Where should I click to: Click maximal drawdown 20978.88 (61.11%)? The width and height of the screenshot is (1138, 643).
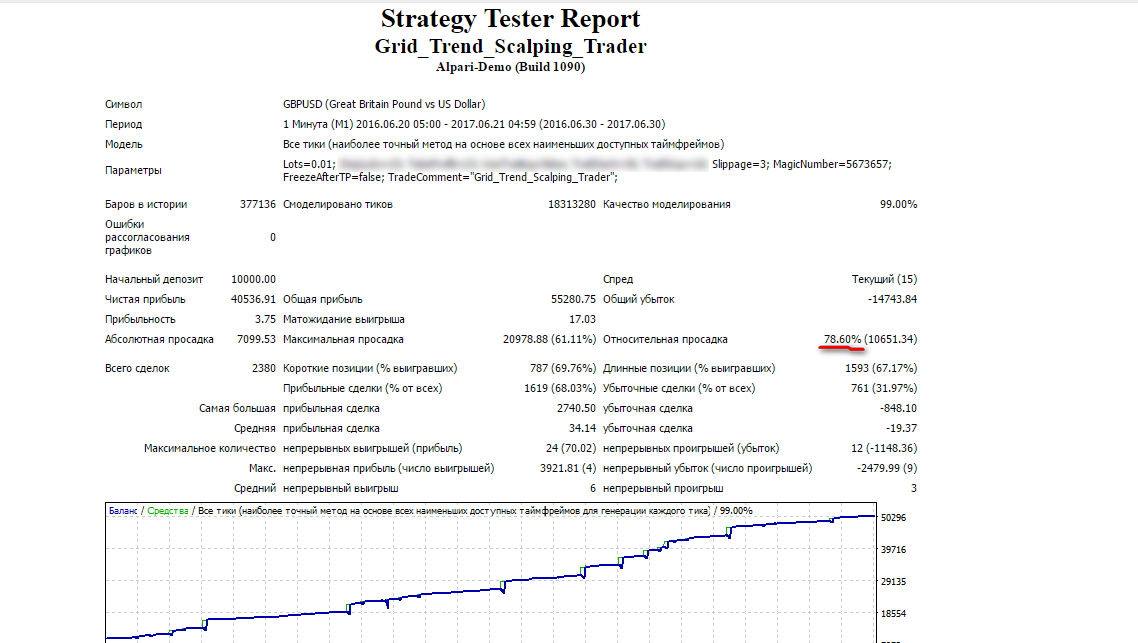pyautogui.click(x=549, y=340)
